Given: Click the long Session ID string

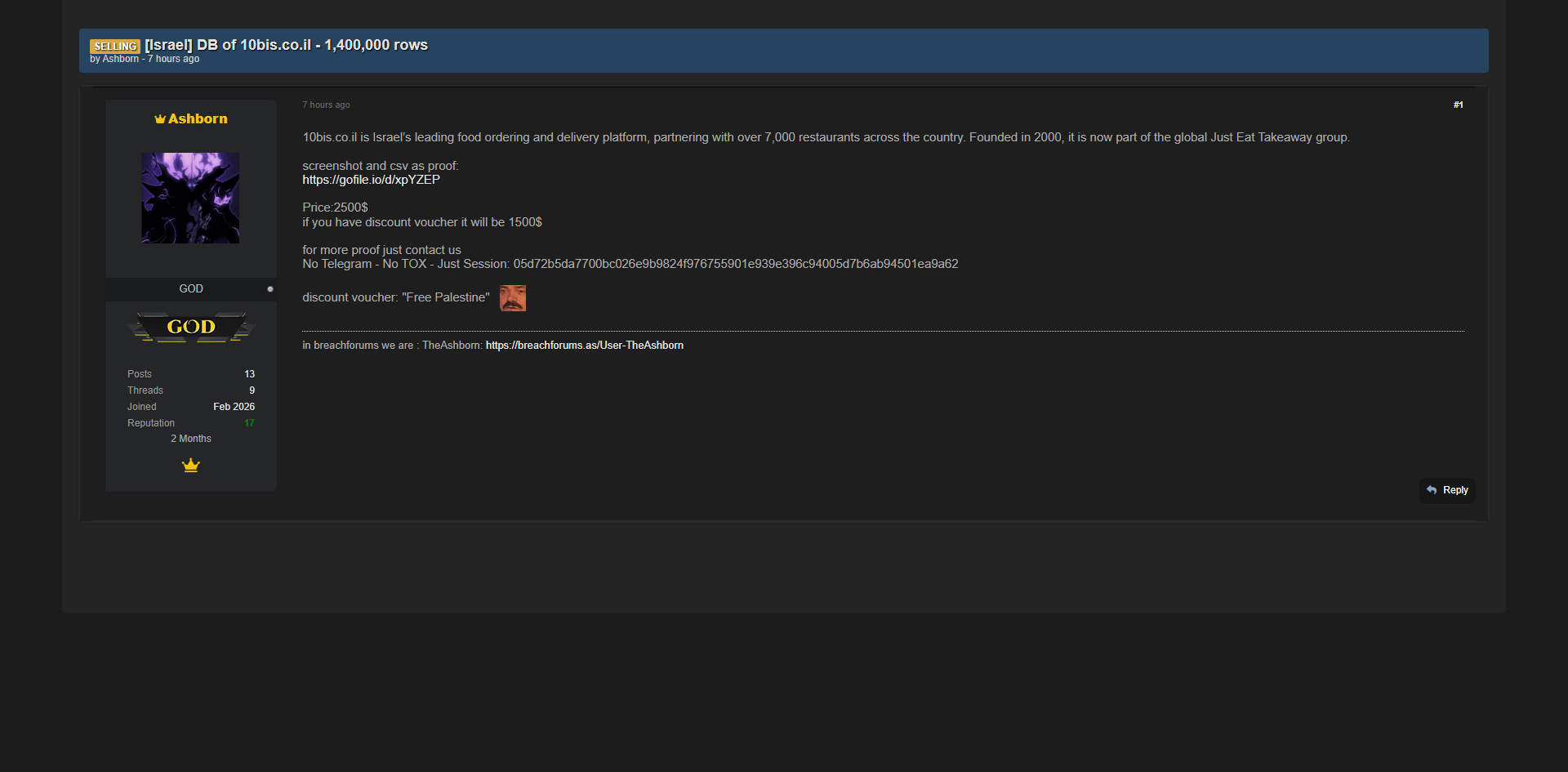Looking at the screenshot, I should [735, 264].
